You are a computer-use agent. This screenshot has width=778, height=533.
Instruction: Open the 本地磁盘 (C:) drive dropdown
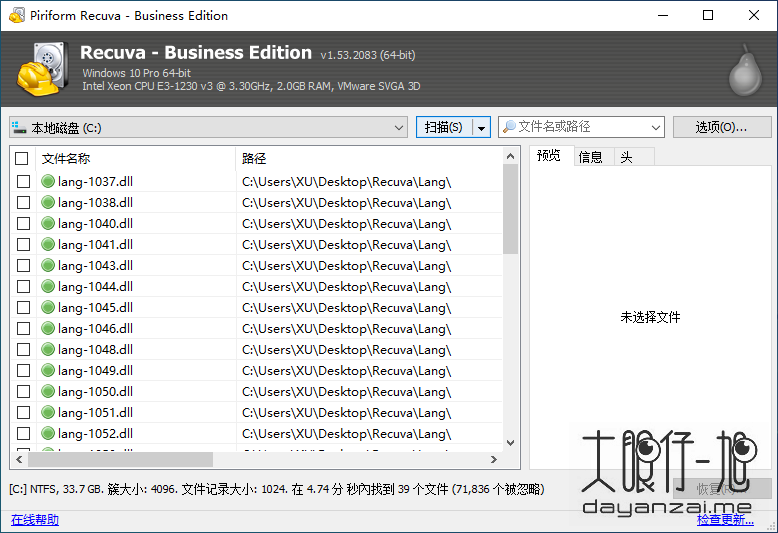[x=208, y=128]
